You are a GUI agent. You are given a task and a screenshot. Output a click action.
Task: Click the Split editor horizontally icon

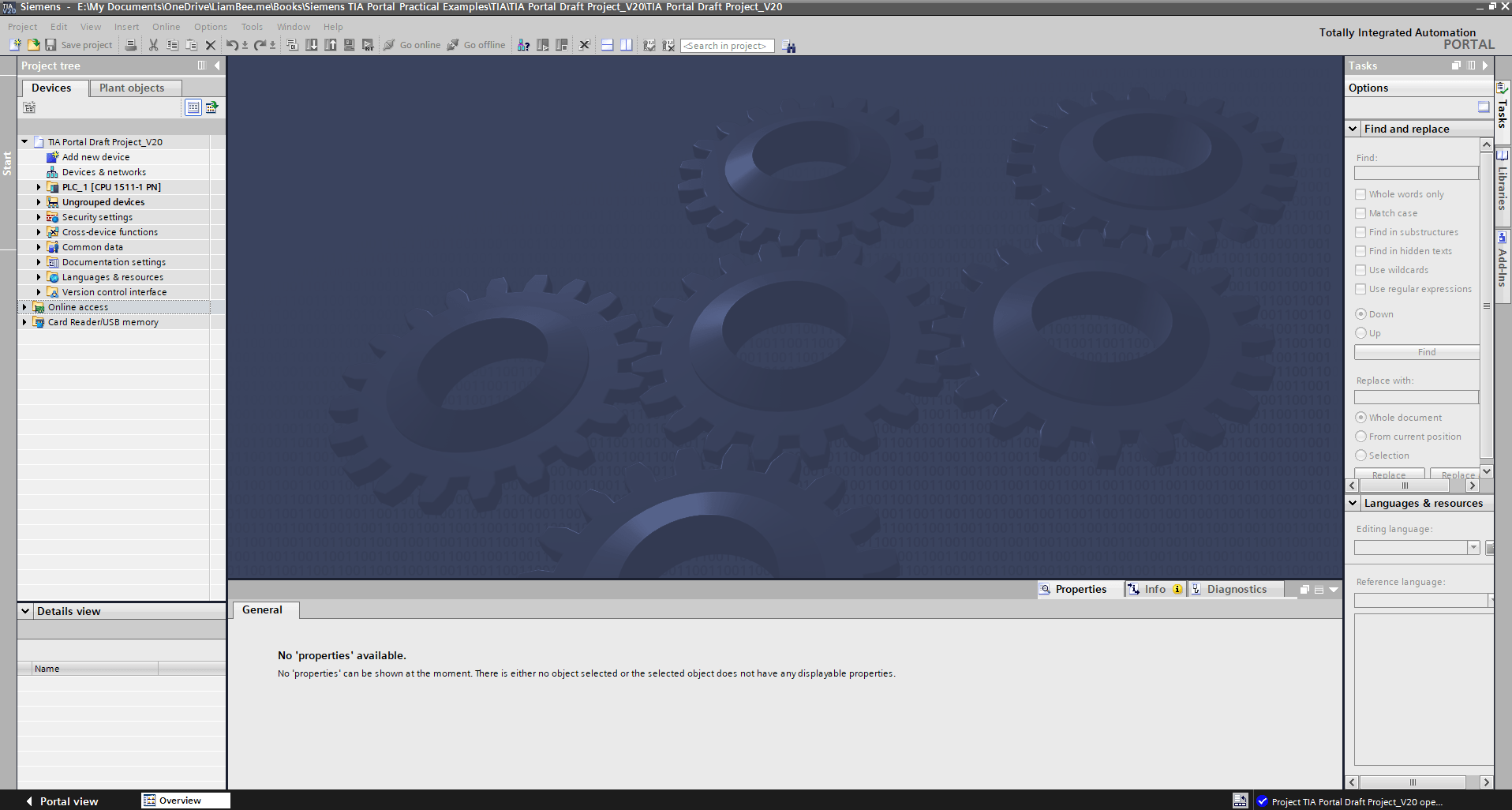point(607,45)
